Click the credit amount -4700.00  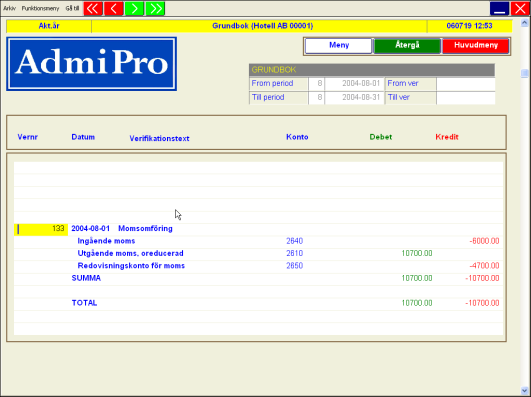(484, 266)
